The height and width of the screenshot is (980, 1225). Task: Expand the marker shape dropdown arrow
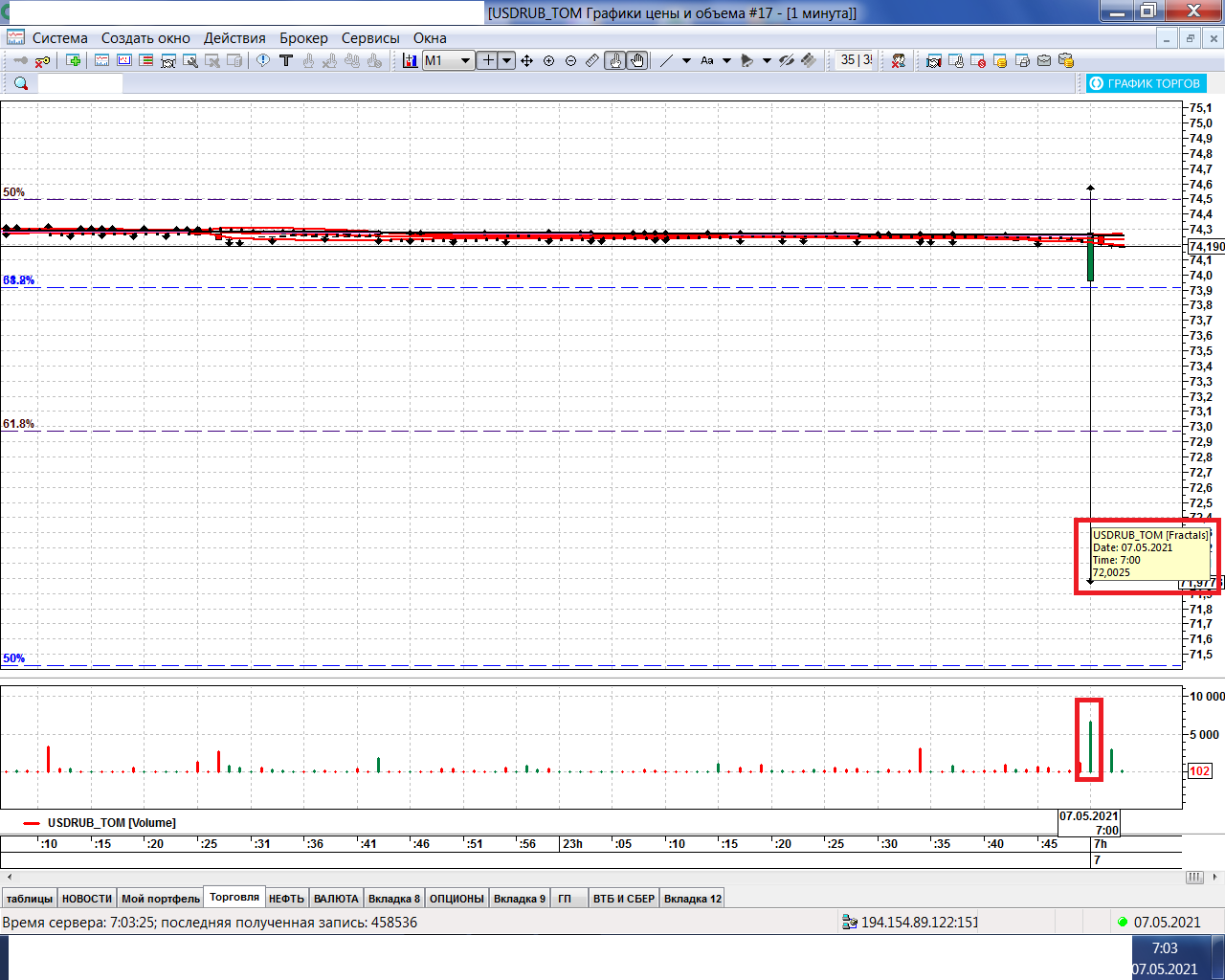[x=767, y=60]
